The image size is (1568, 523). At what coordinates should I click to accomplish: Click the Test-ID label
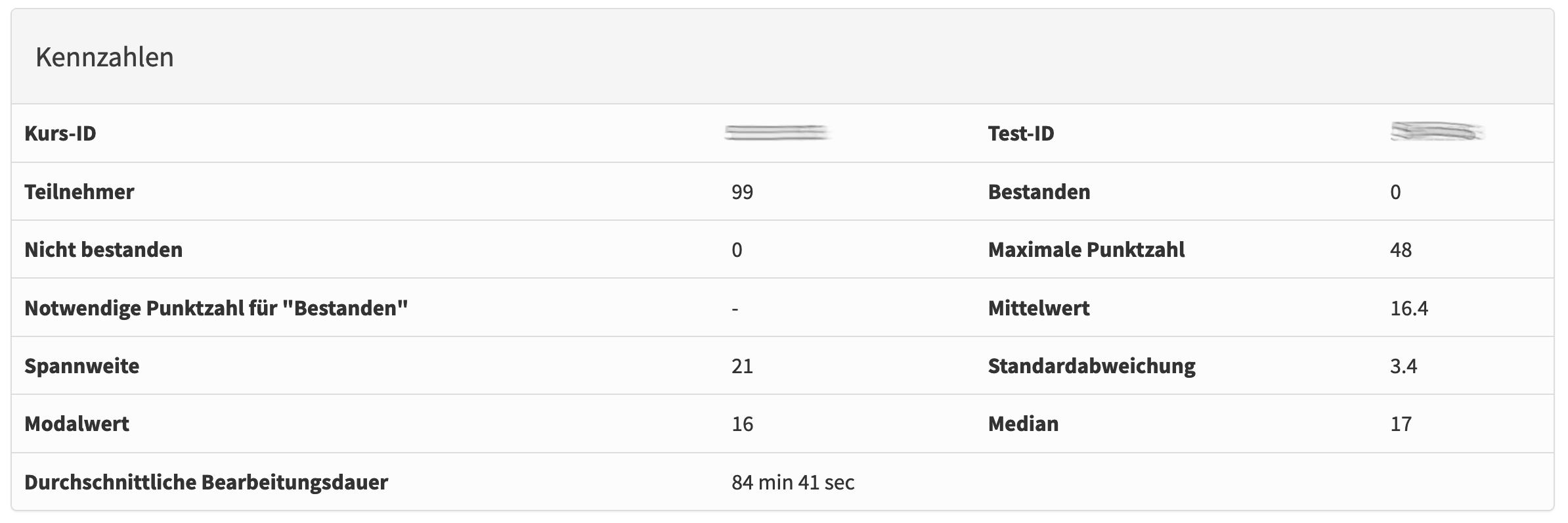1020,133
